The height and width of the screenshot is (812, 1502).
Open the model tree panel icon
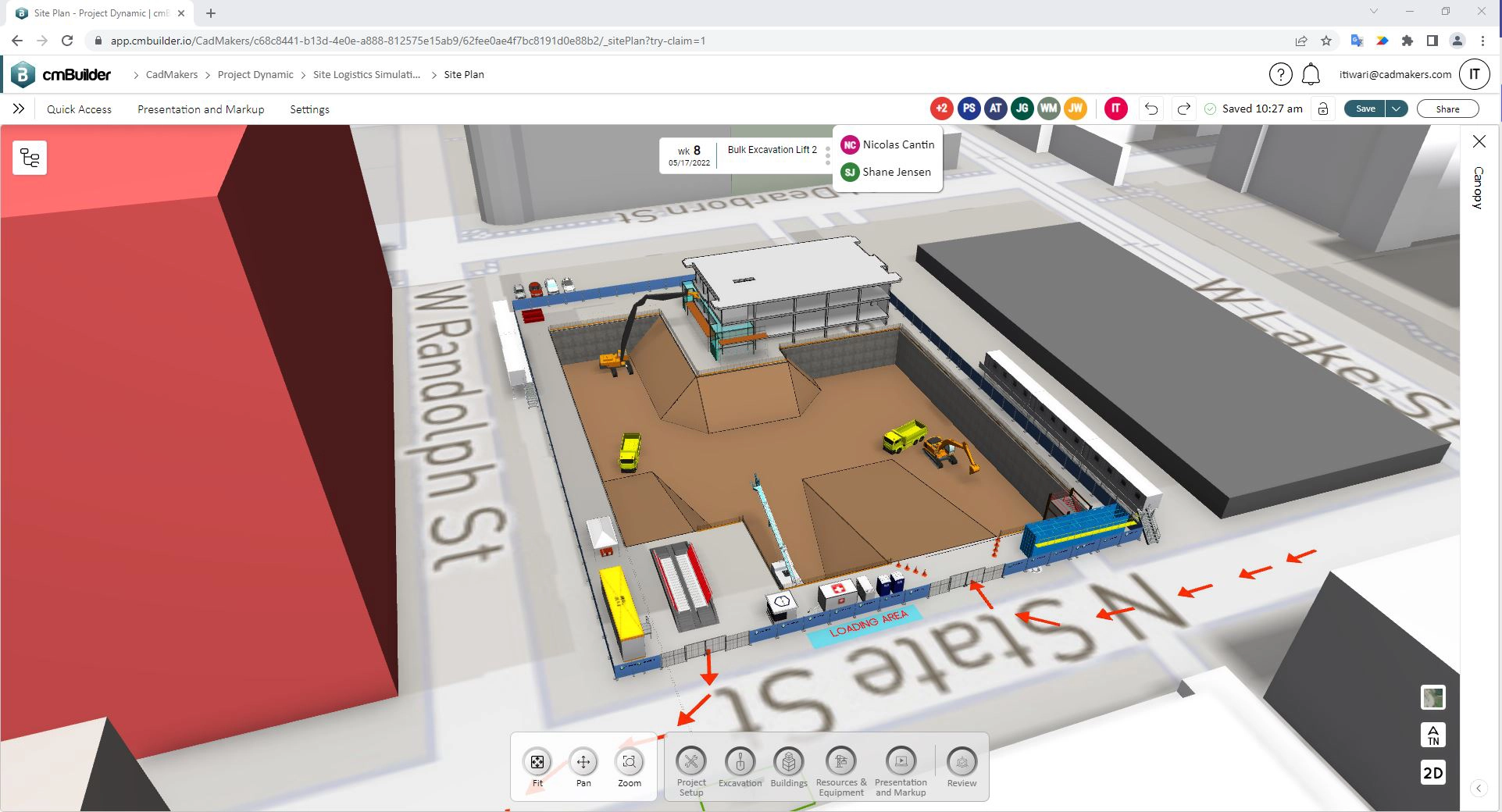click(x=30, y=158)
